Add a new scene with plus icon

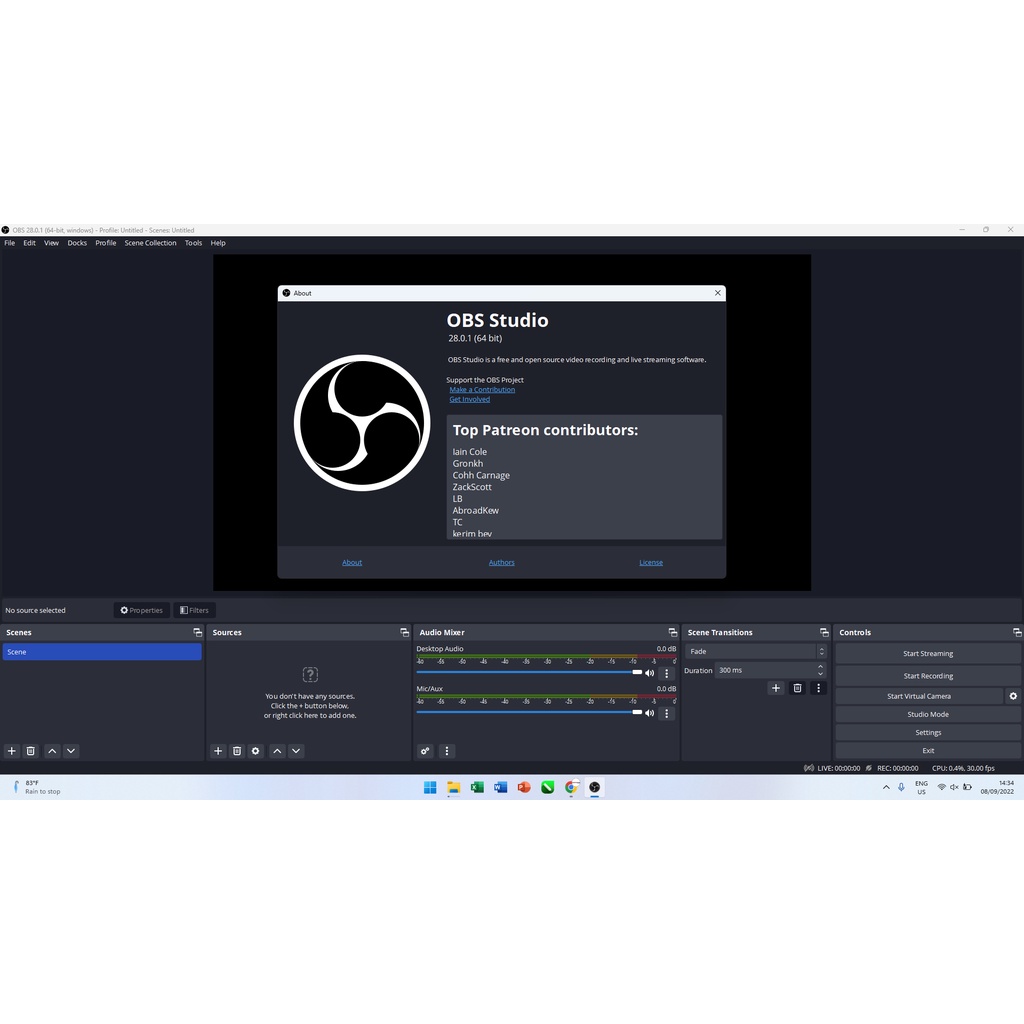tap(12, 751)
